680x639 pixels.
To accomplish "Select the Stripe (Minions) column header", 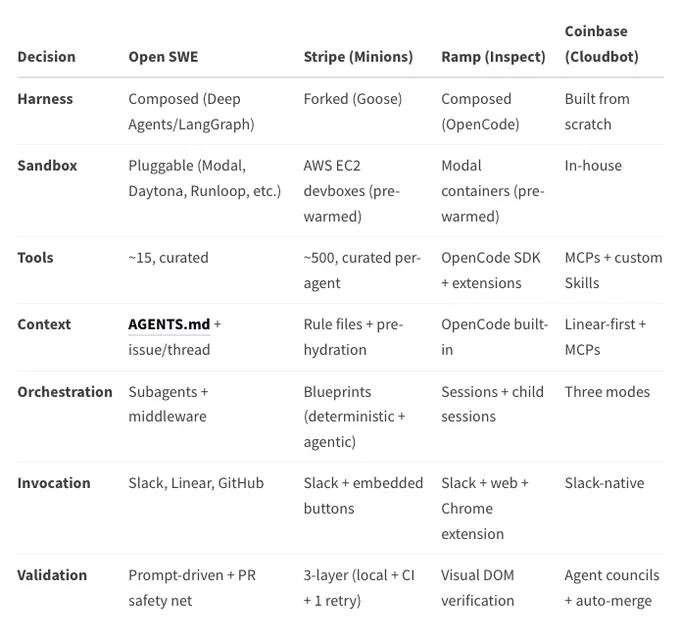I will 358,57.
